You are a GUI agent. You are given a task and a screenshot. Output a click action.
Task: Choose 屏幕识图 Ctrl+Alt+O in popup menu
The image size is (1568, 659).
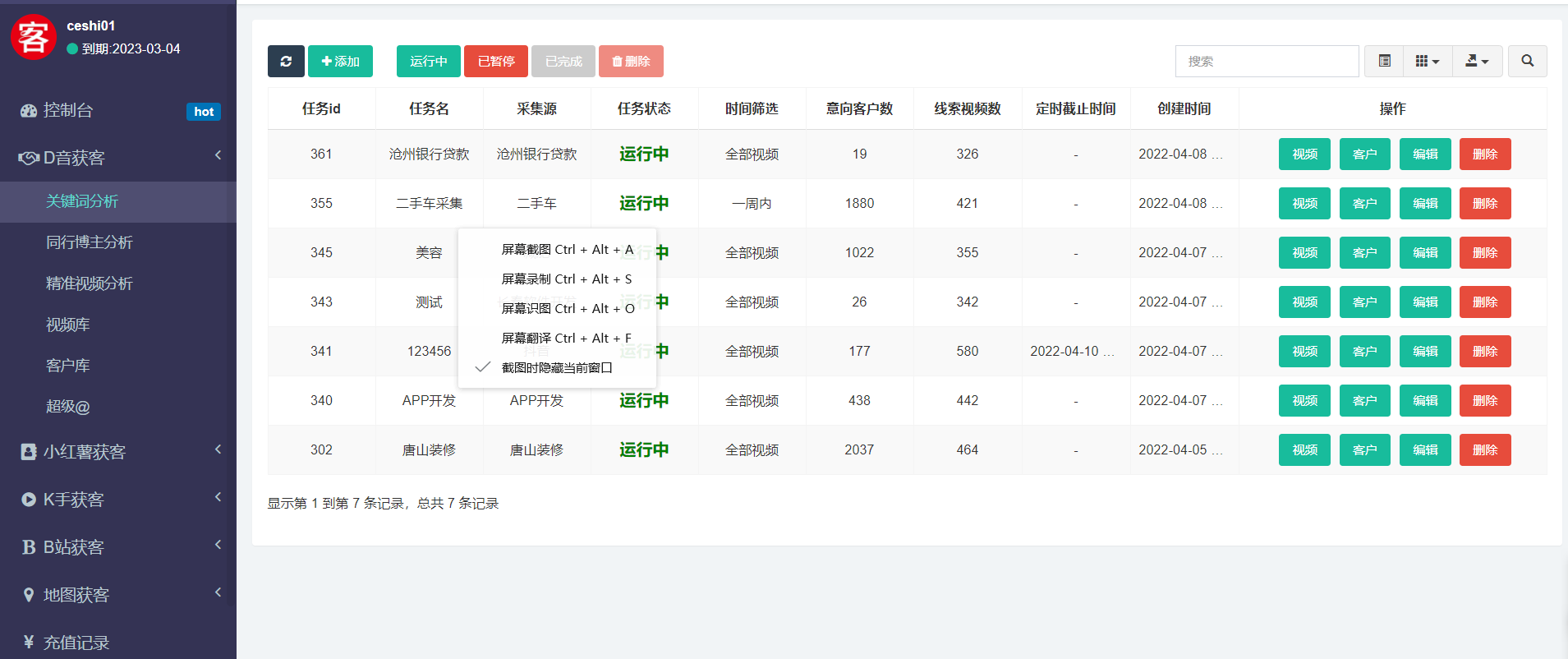click(558, 309)
